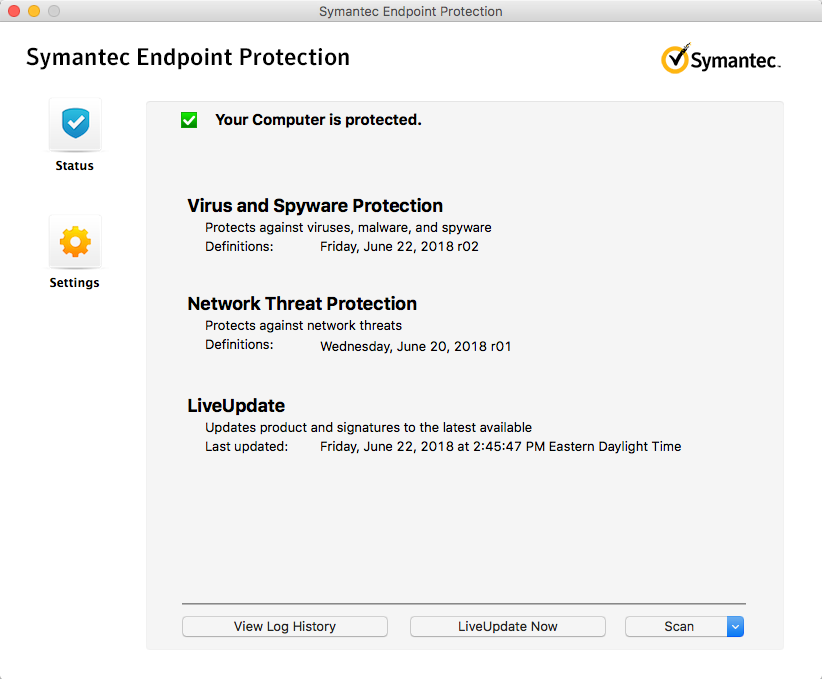Click the Virus and Spyware Protection heading
Viewport: 822px width, 679px height.
315,206
